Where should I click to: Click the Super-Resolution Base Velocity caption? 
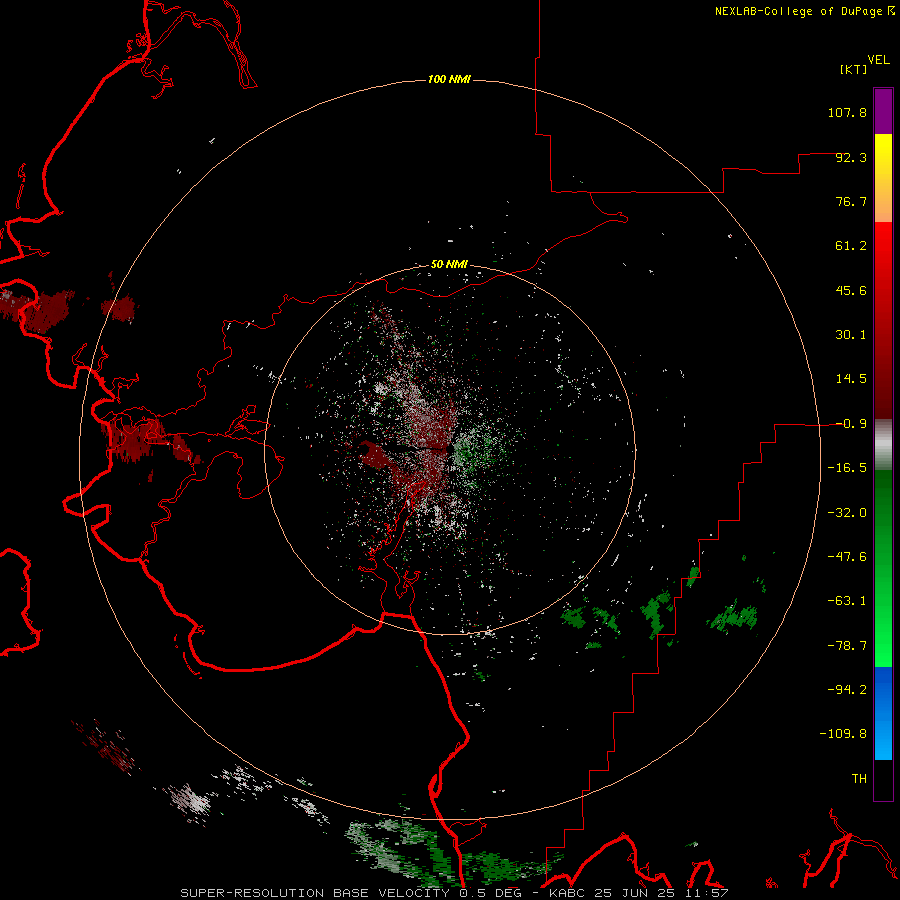tap(454, 893)
